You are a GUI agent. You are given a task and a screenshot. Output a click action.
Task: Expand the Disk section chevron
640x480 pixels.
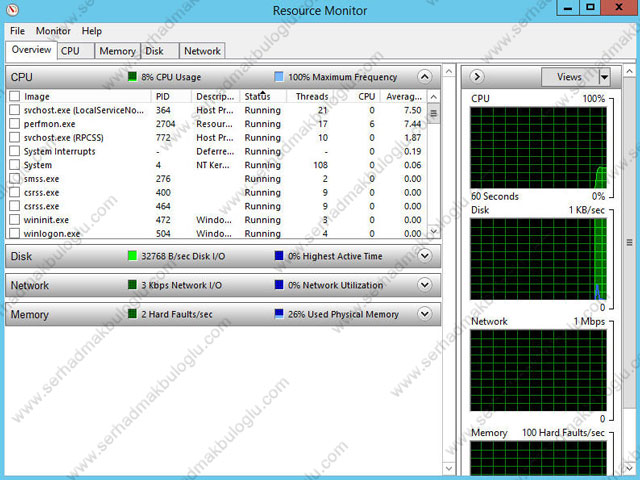[424, 256]
